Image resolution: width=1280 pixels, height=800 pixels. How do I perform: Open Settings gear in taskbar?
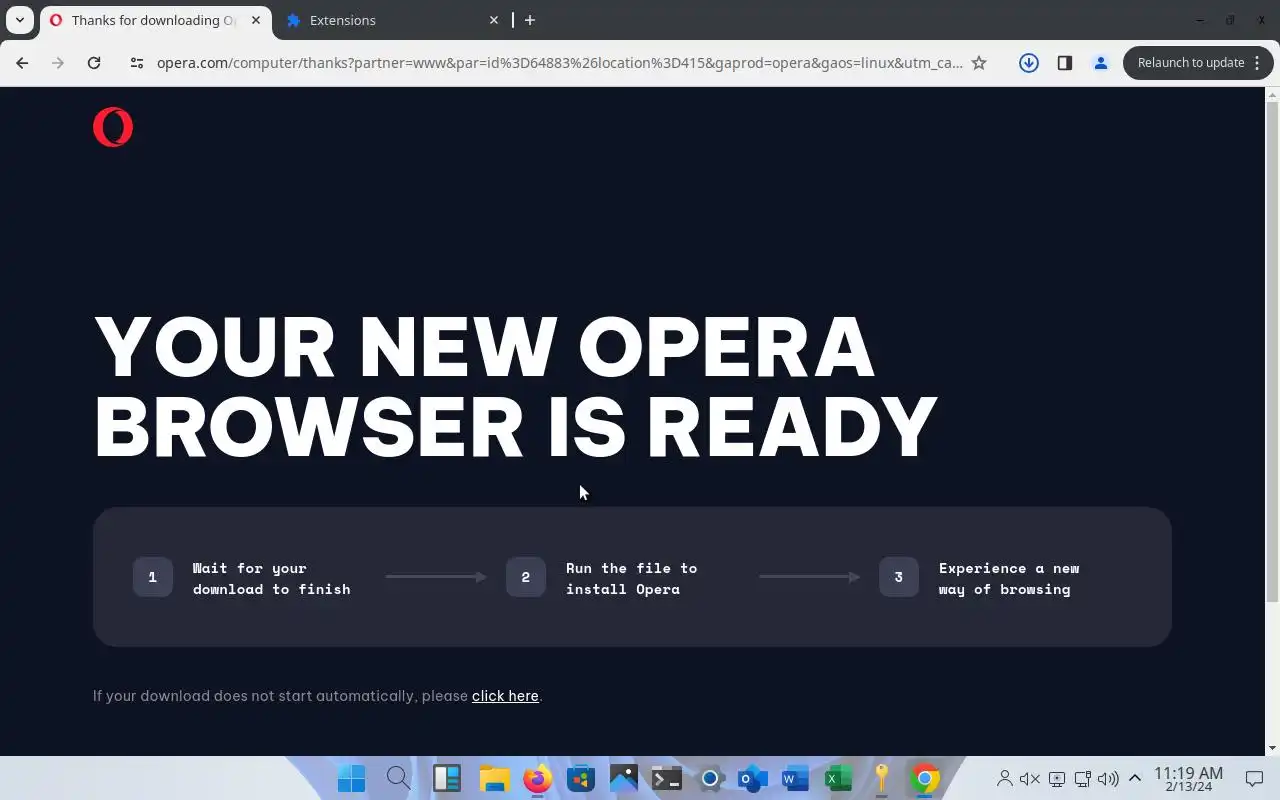(x=711, y=779)
